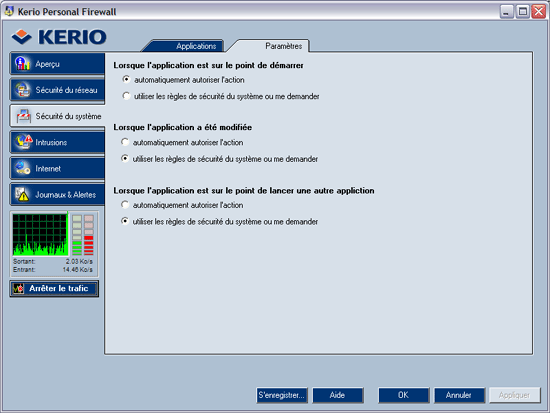Go to Intrusions section
Image resolution: width=550 pixels, height=413 pixels.
[x=57, y=142]
